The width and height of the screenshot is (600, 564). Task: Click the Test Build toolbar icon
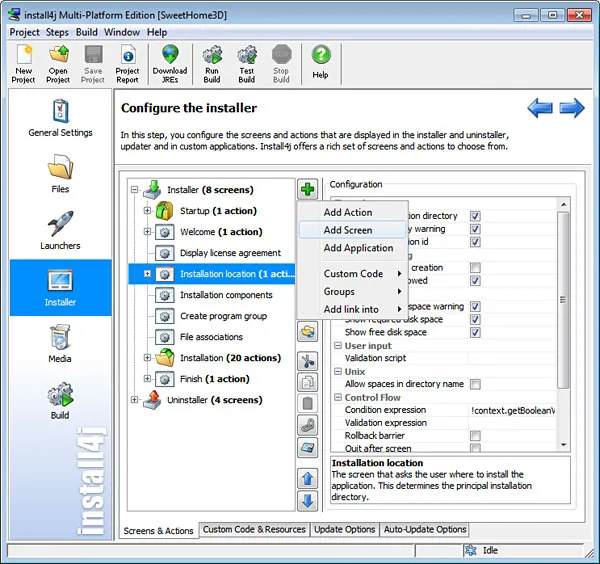click(247, 64)
